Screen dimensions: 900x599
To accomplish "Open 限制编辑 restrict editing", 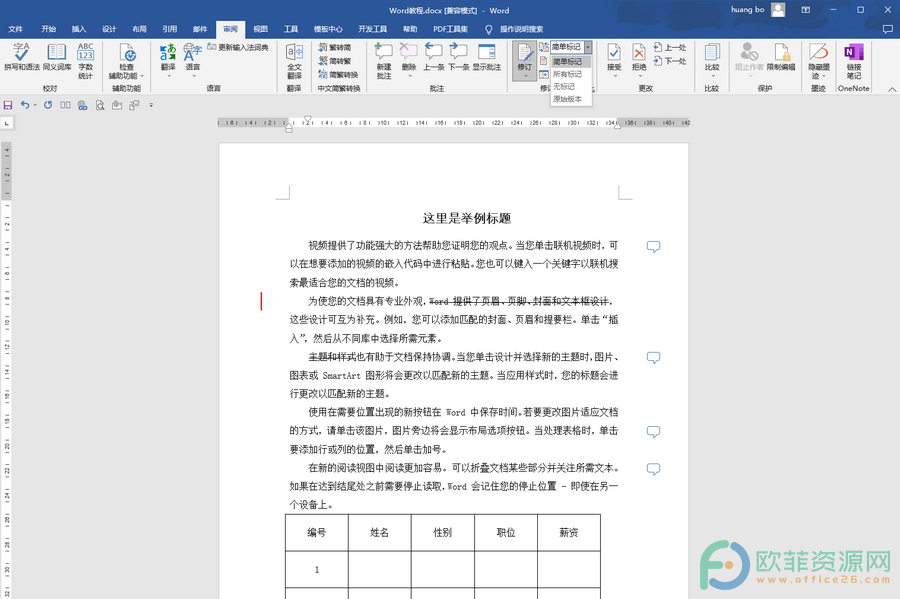I will [781, 57].
